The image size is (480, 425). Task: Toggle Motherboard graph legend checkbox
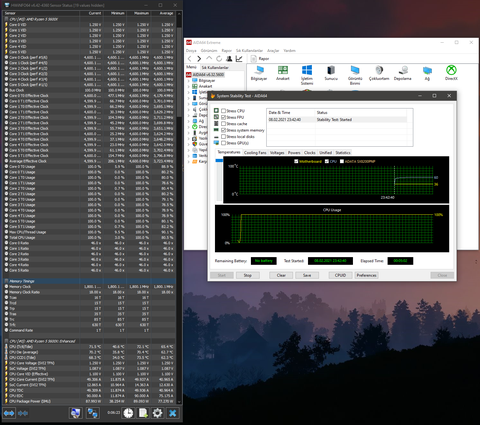[x=296, y=161]
